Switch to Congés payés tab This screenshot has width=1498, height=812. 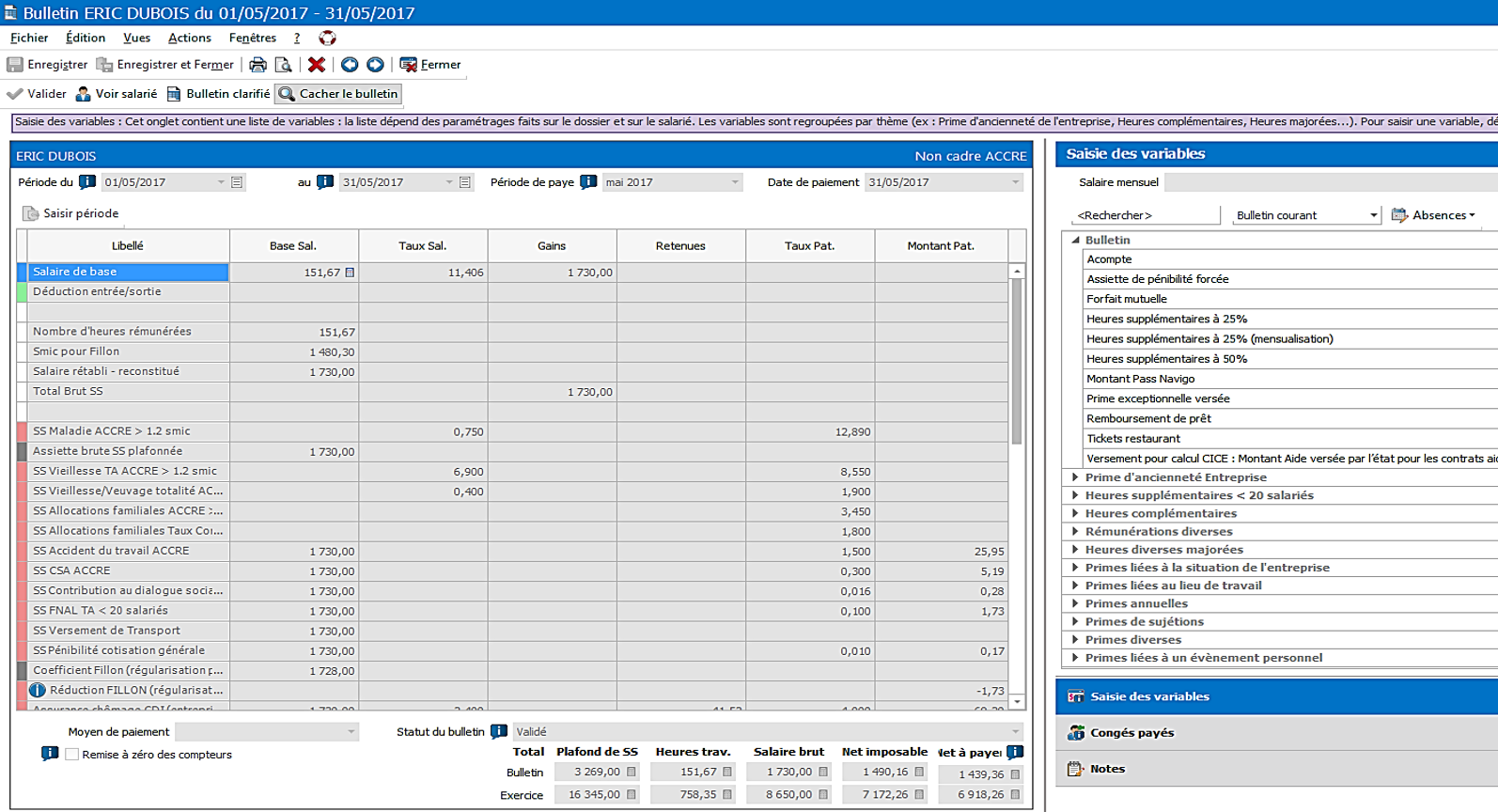[x=1276, y=733]
